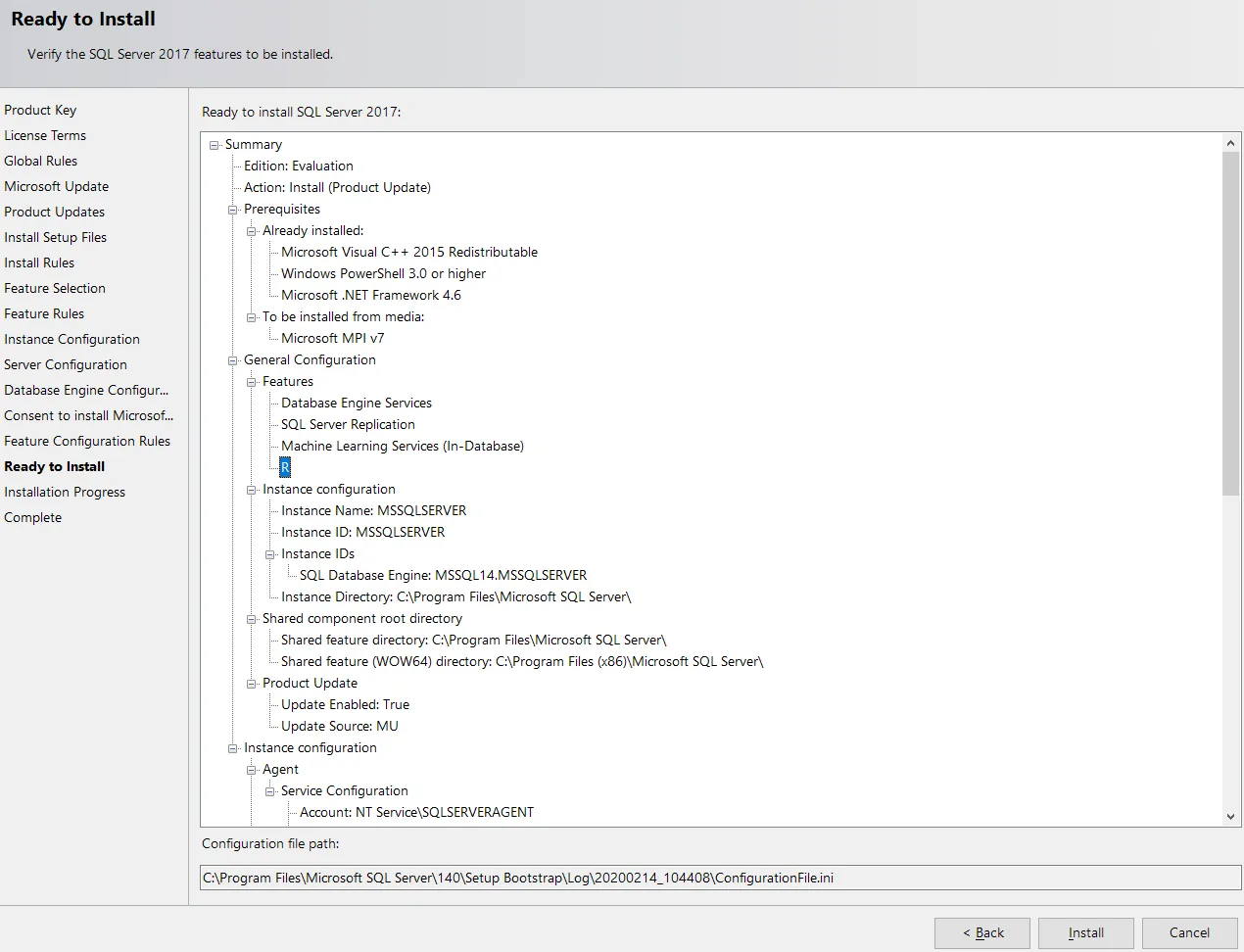Select Instance ID: MSSQLSERVER item
The image size is (1244, 952).
(363, 532)
